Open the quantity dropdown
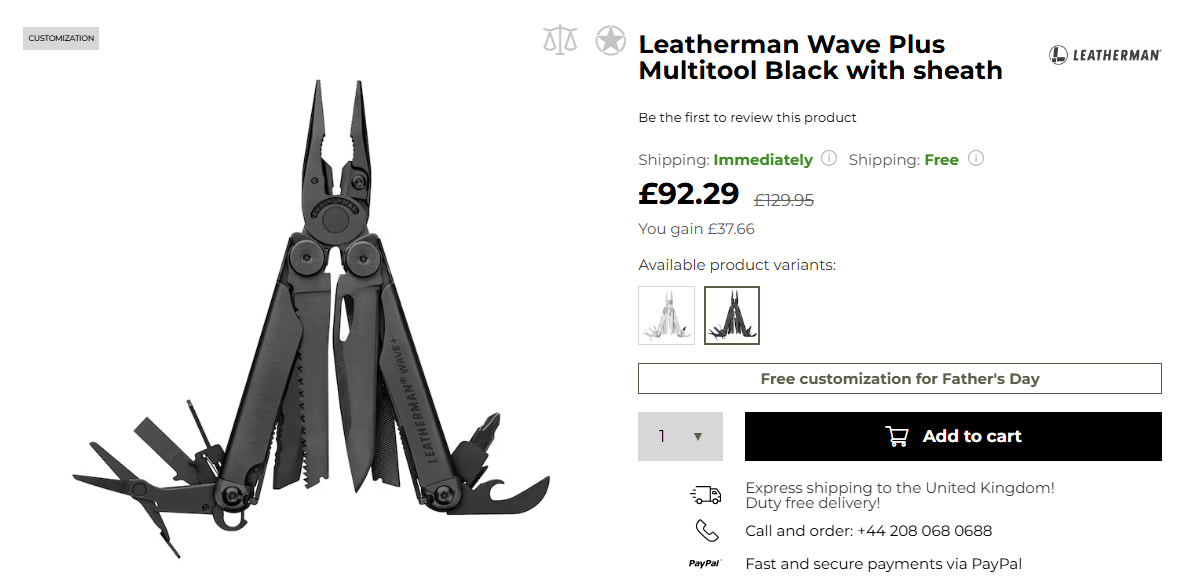 (680, 436)
